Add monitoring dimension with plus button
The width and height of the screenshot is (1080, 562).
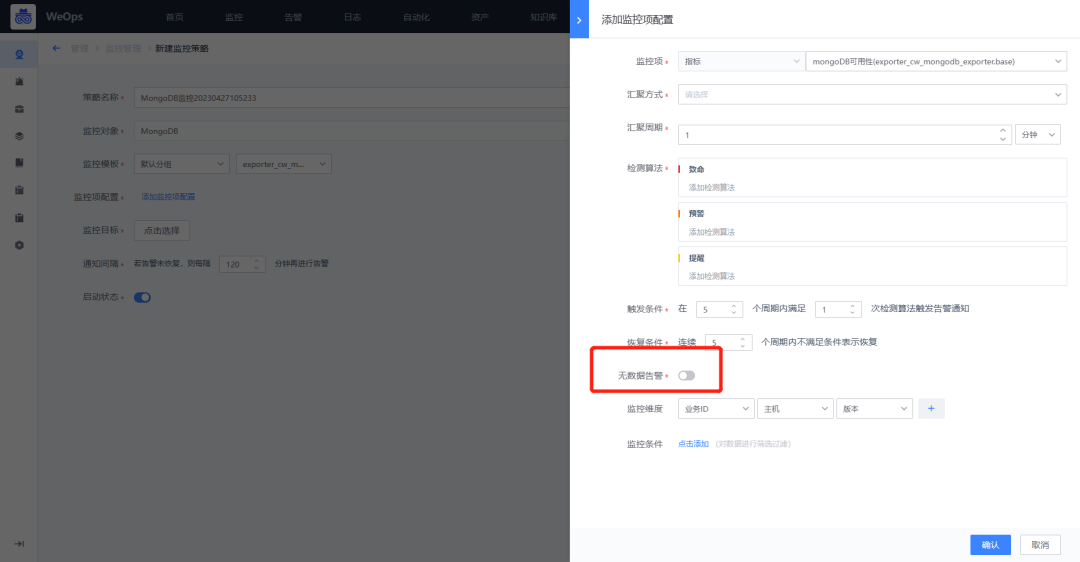point(931,408)
